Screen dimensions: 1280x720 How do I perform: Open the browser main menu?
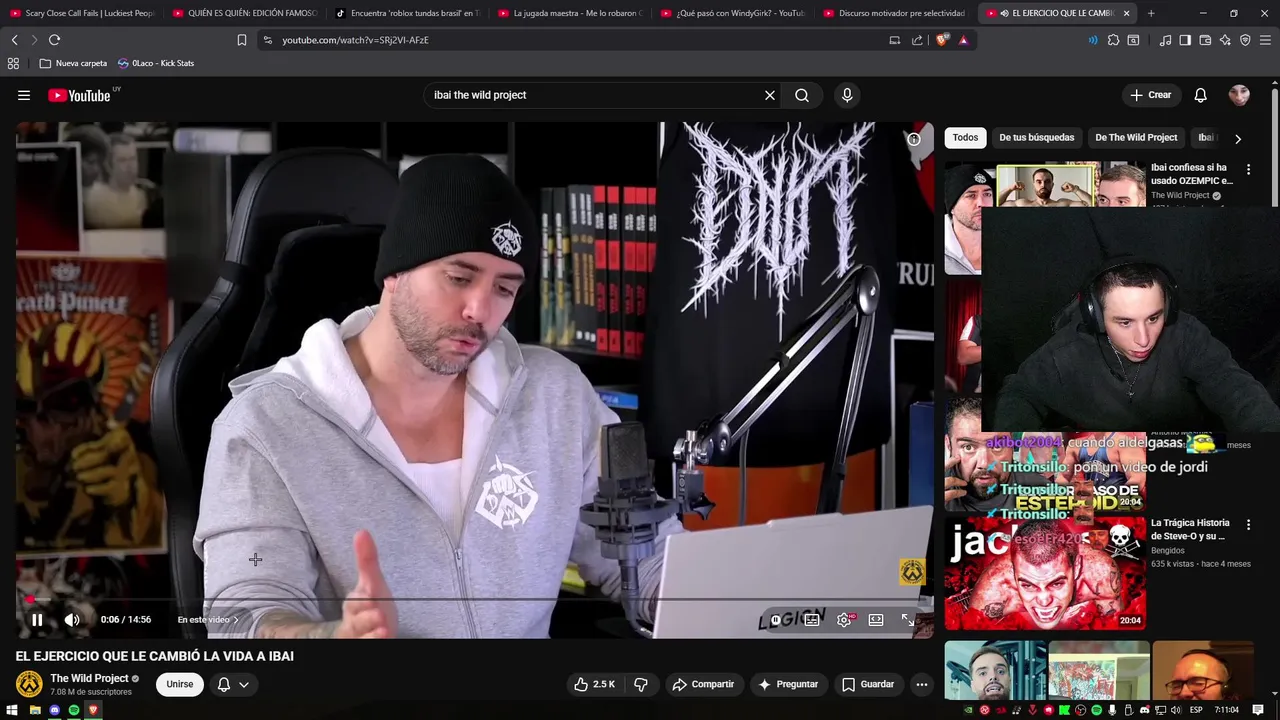click(1265, 40)
